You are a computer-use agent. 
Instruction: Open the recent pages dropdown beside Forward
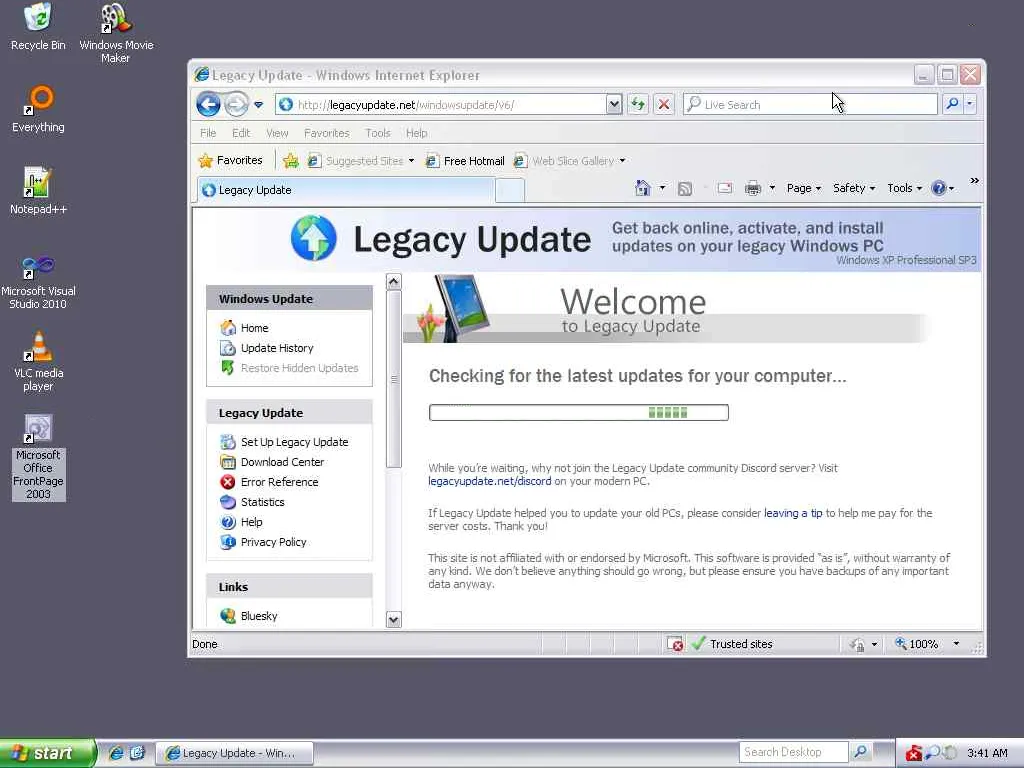(259, 104)
